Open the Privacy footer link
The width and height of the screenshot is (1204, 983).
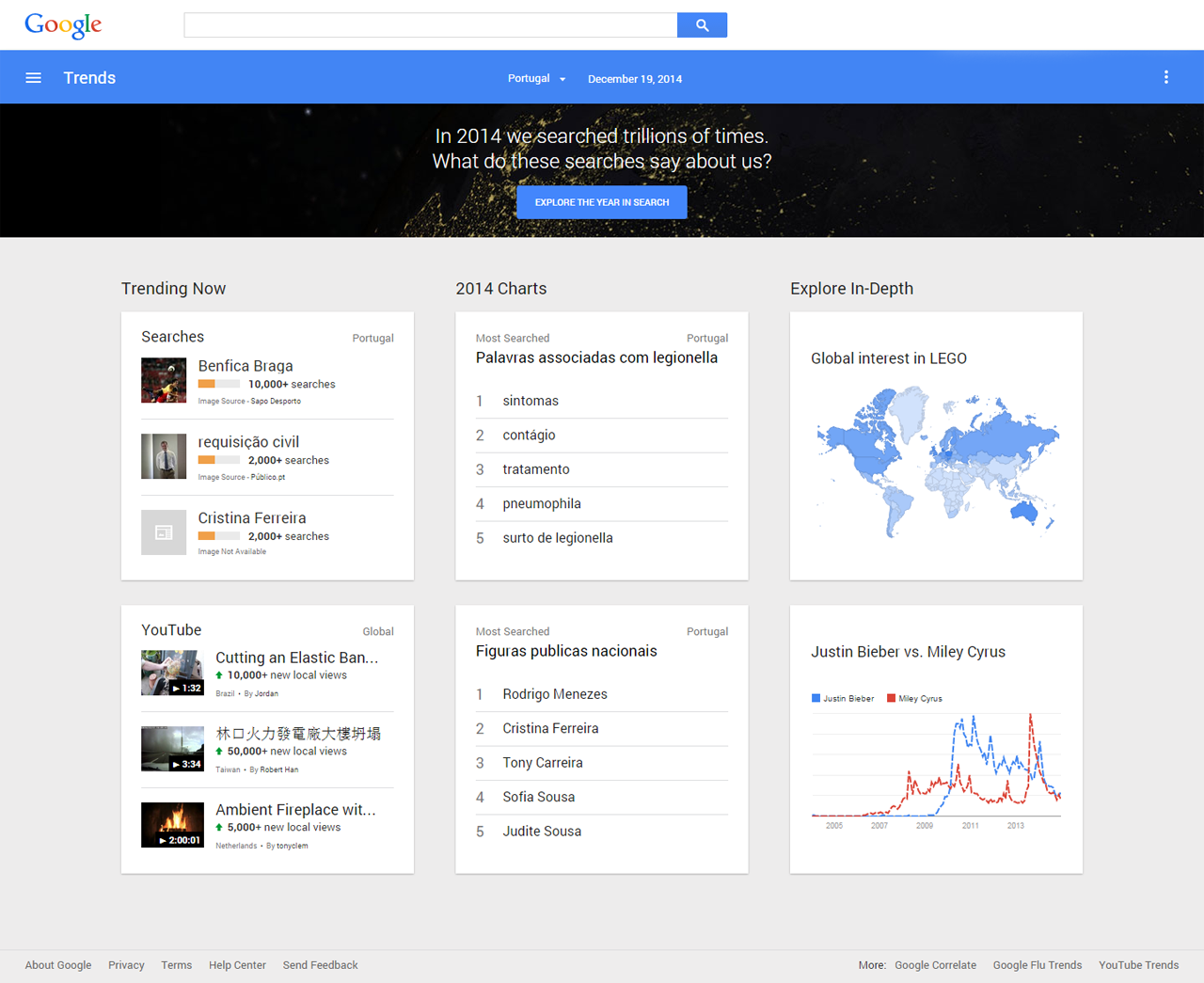tap(126, 965)
